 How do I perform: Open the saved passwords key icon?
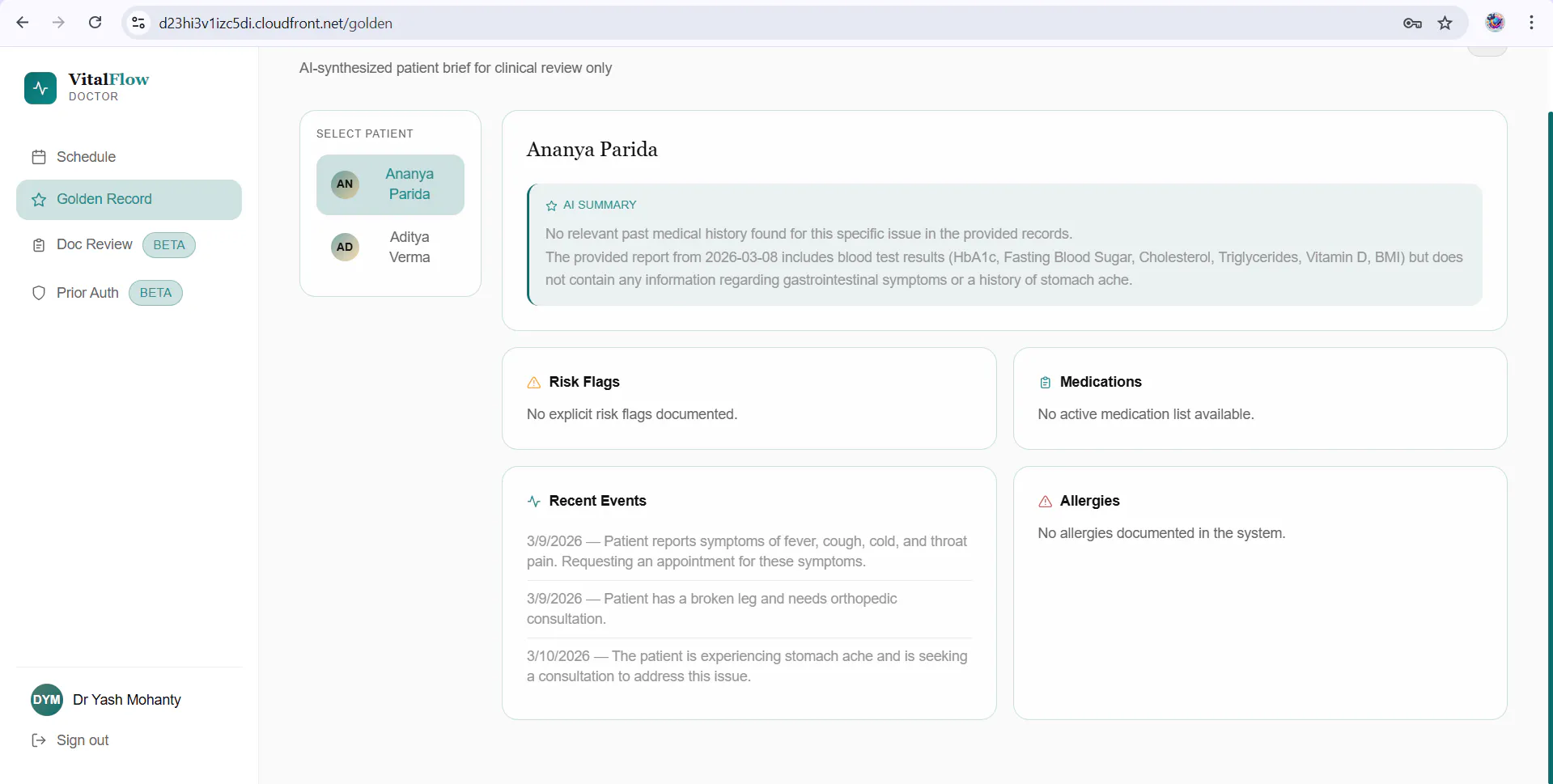pos(1412,23)
